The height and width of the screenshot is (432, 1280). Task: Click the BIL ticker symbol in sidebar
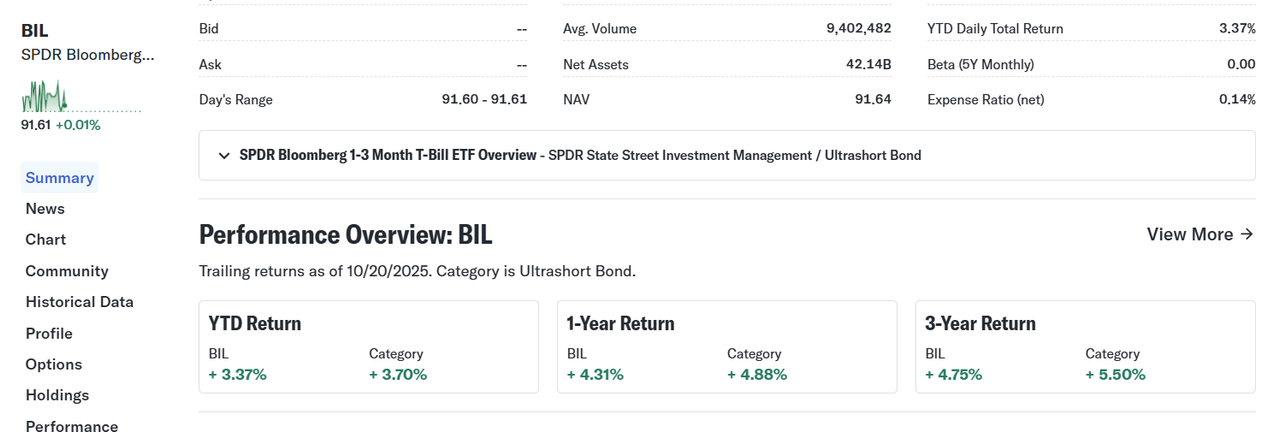point(34,31)
